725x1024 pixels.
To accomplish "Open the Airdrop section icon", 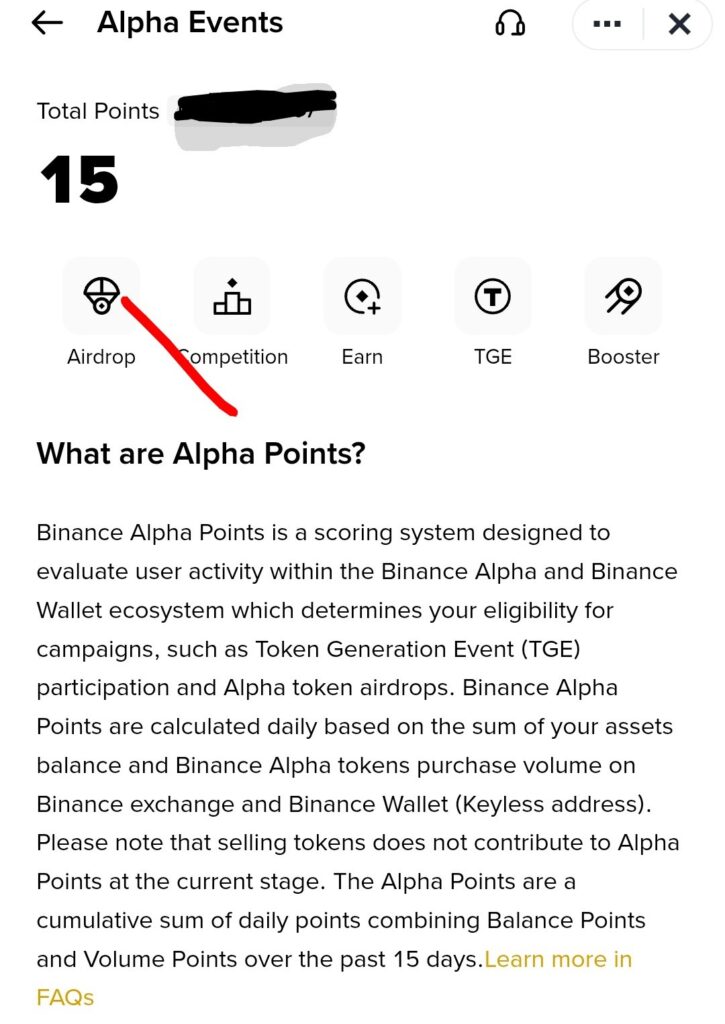I will [x=101, y=295].
